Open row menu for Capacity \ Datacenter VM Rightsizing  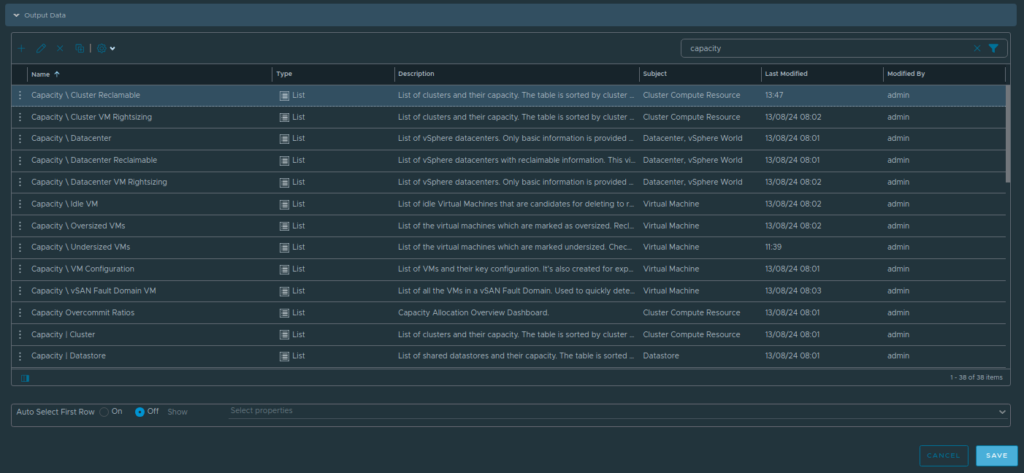[20, 182]
